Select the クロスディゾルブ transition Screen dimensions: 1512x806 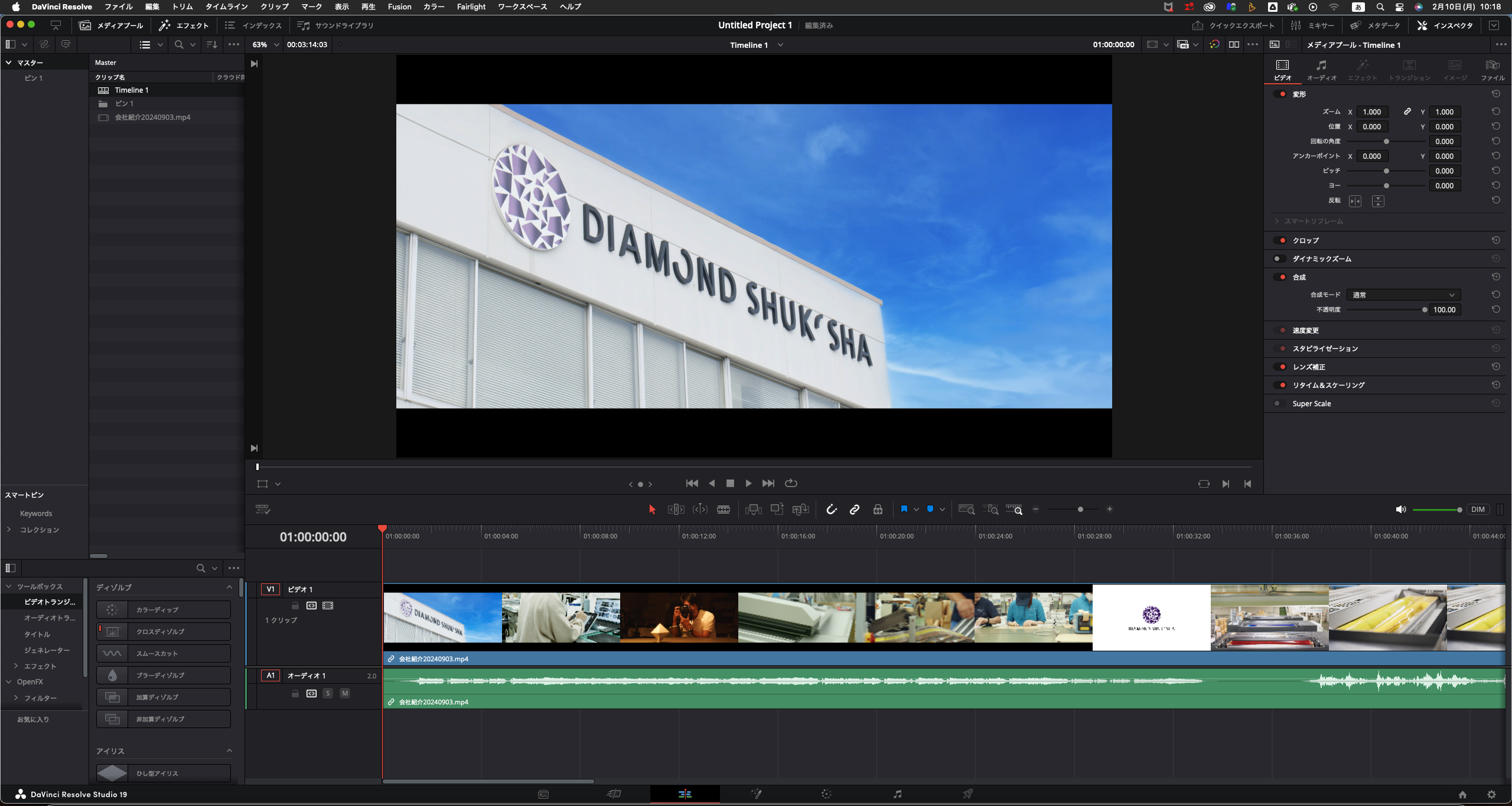164,632
